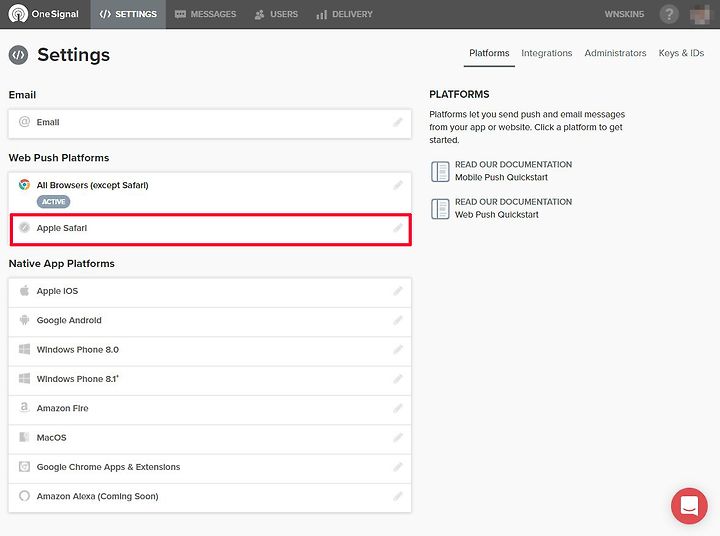The width and height of the screenshot is (720, 536).
Task: Open the Users navigation item
Action: coord(276,14)
